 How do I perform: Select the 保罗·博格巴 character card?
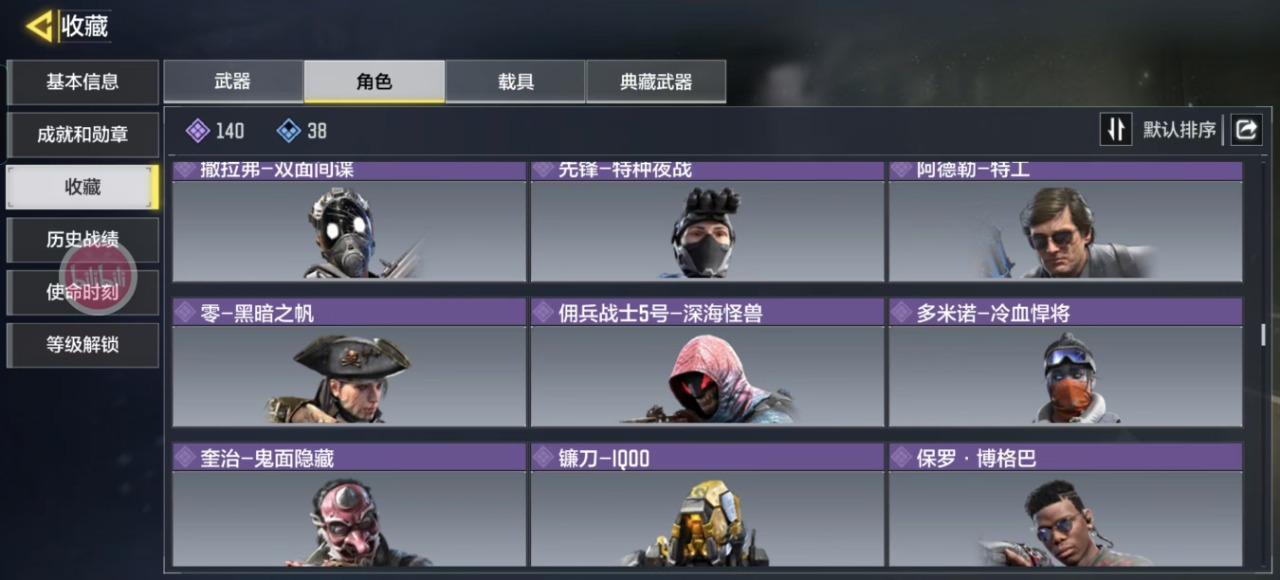click(x=1066, y=506)
